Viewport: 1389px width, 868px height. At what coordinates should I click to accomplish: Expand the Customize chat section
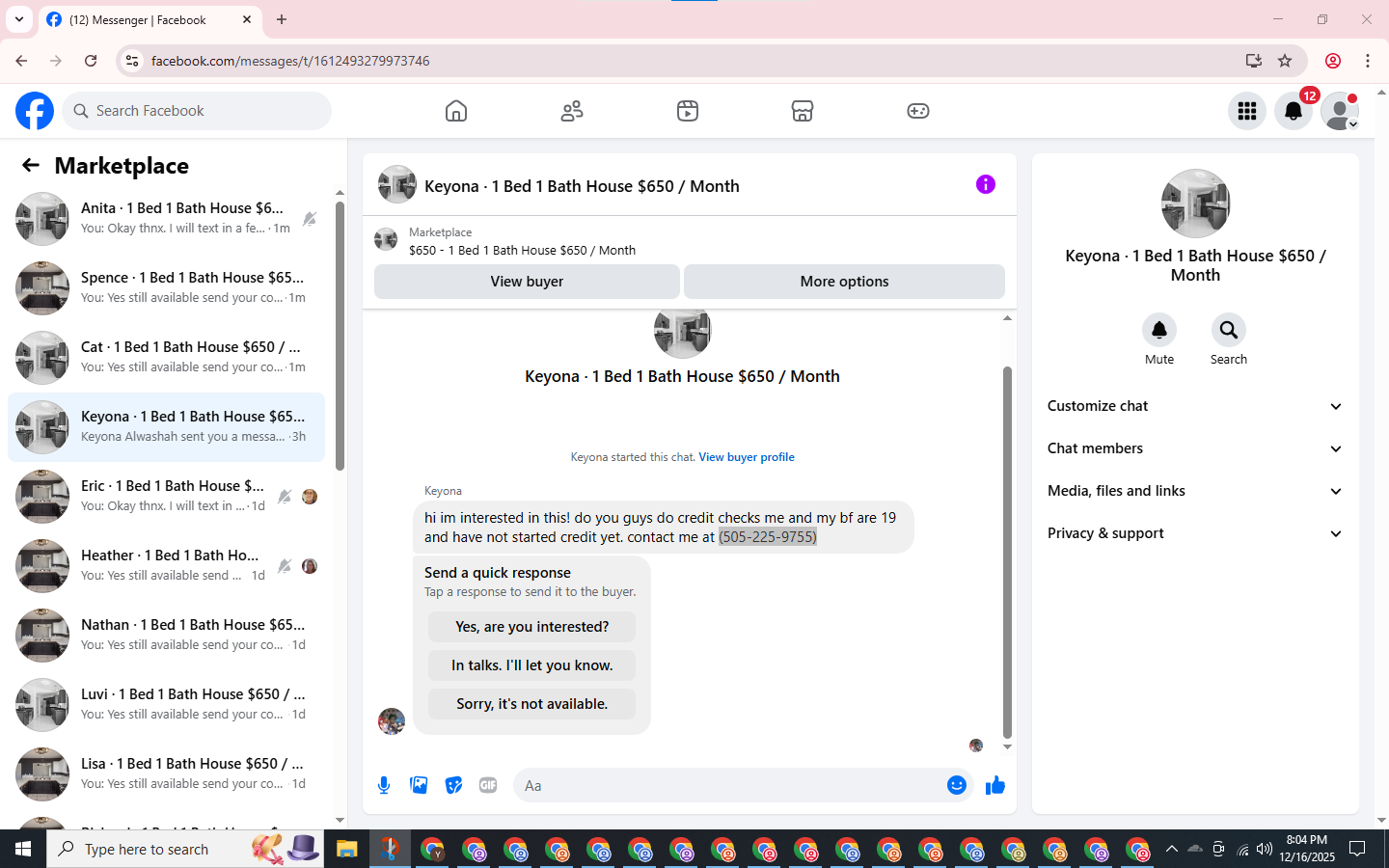coord(1196,406)
